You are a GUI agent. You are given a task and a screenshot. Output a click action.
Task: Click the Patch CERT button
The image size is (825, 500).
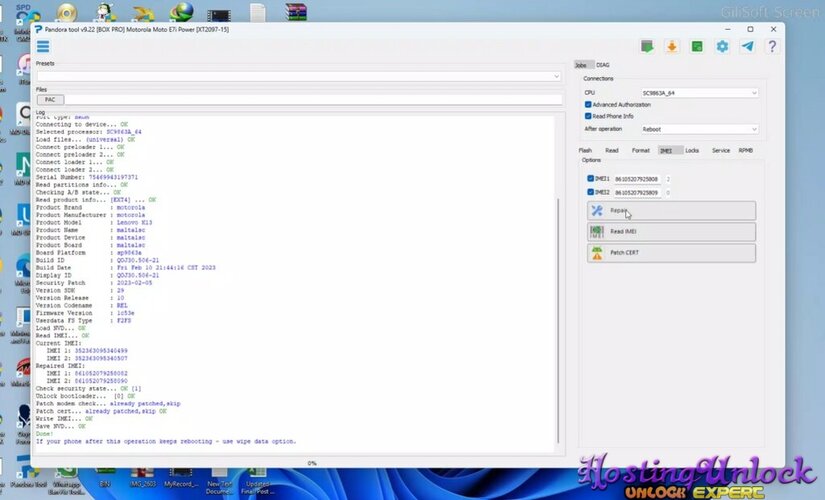[x=671, y=253]
